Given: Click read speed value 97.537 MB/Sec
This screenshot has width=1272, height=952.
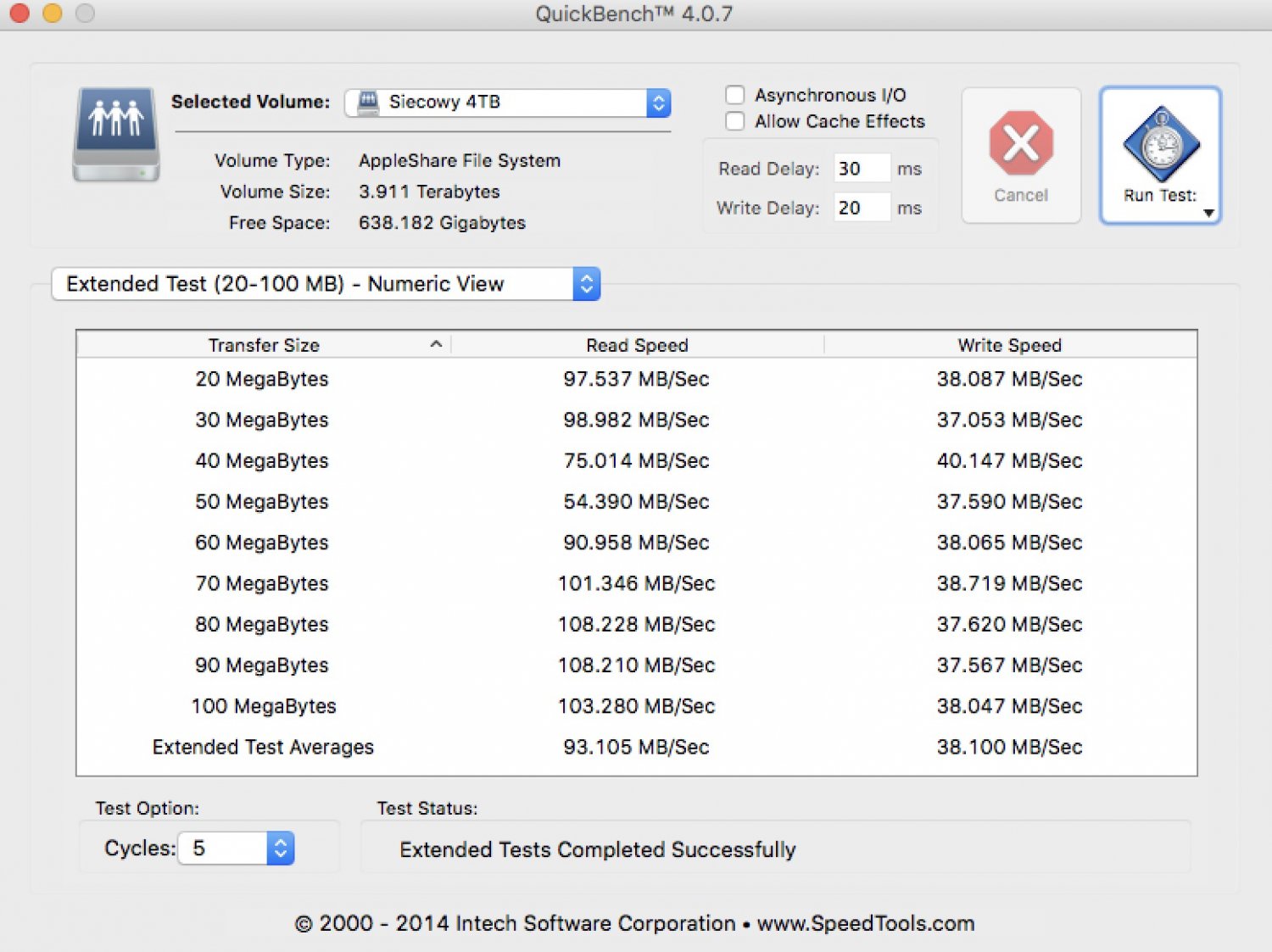Looking at the screenshot, I should click(x=636, y=379).
